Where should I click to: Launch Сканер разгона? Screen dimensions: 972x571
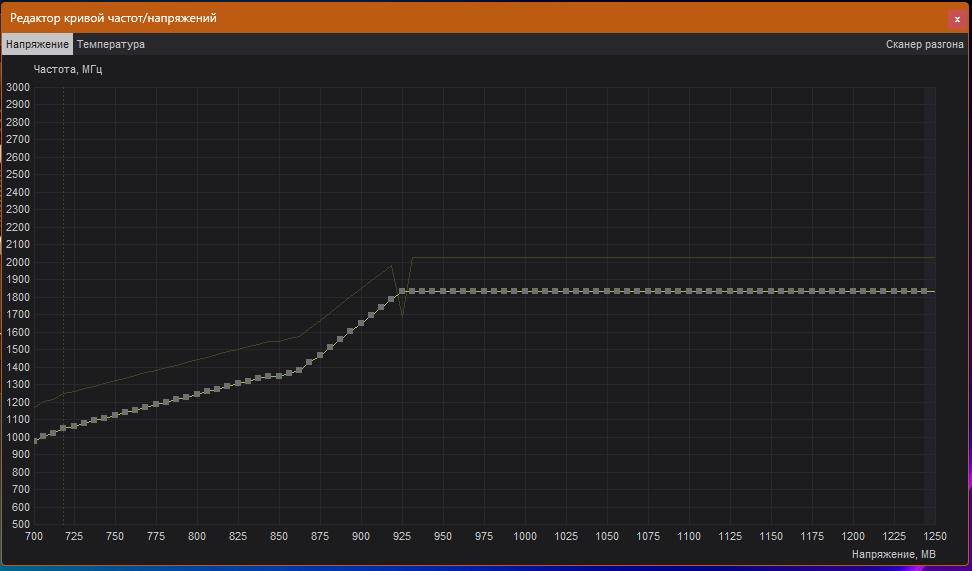coord(924,45)
